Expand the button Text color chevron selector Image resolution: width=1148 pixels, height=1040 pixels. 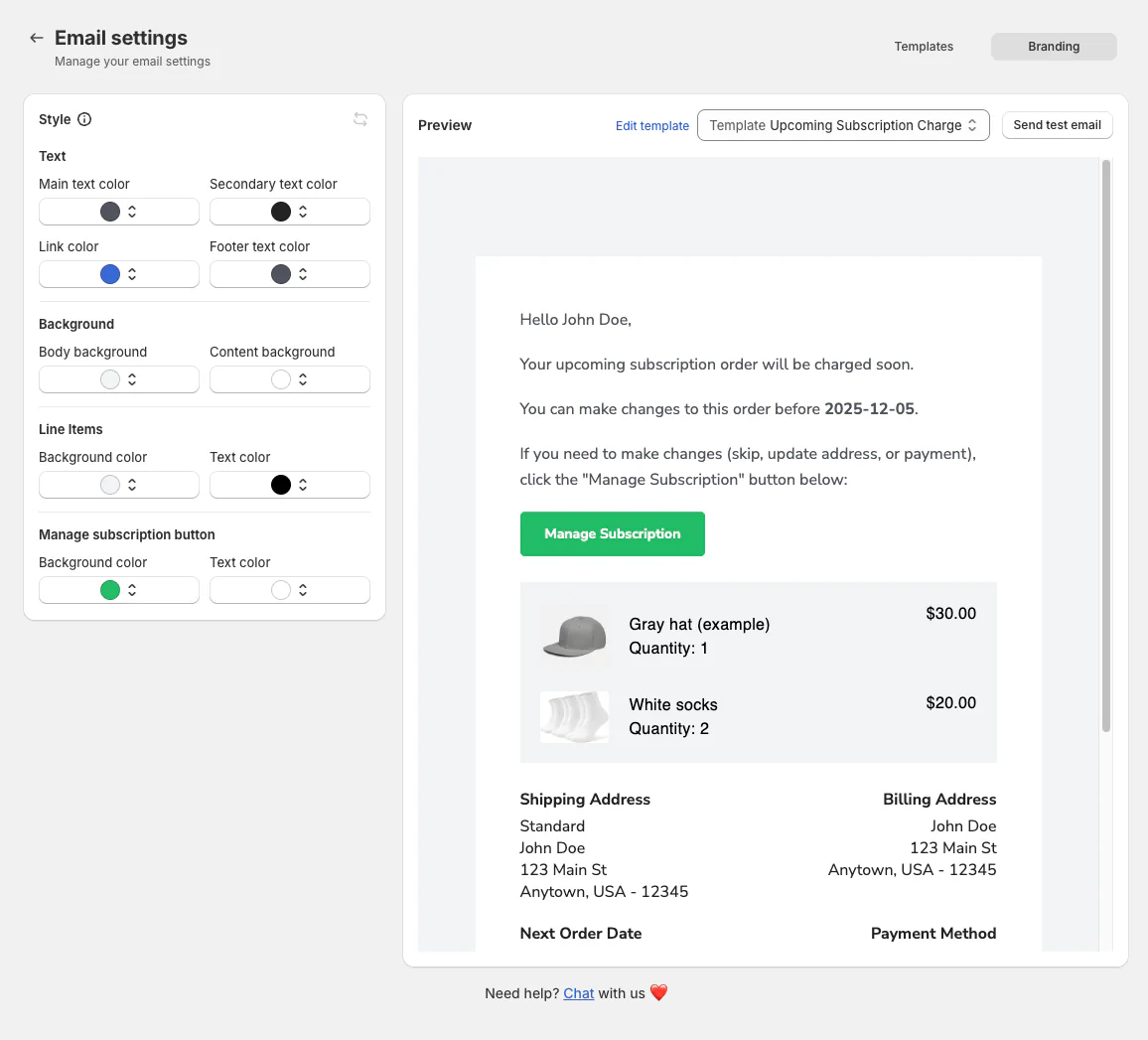[302, 590]
